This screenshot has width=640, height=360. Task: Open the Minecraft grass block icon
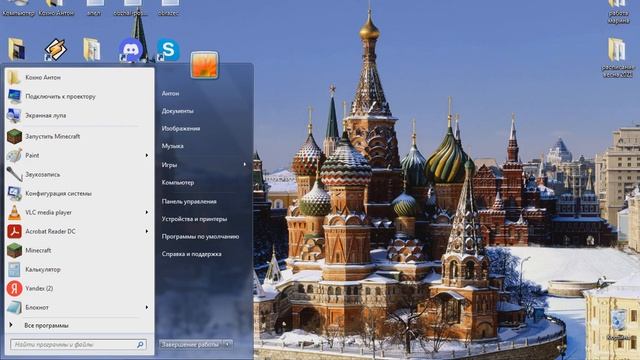tap(14, 250)
